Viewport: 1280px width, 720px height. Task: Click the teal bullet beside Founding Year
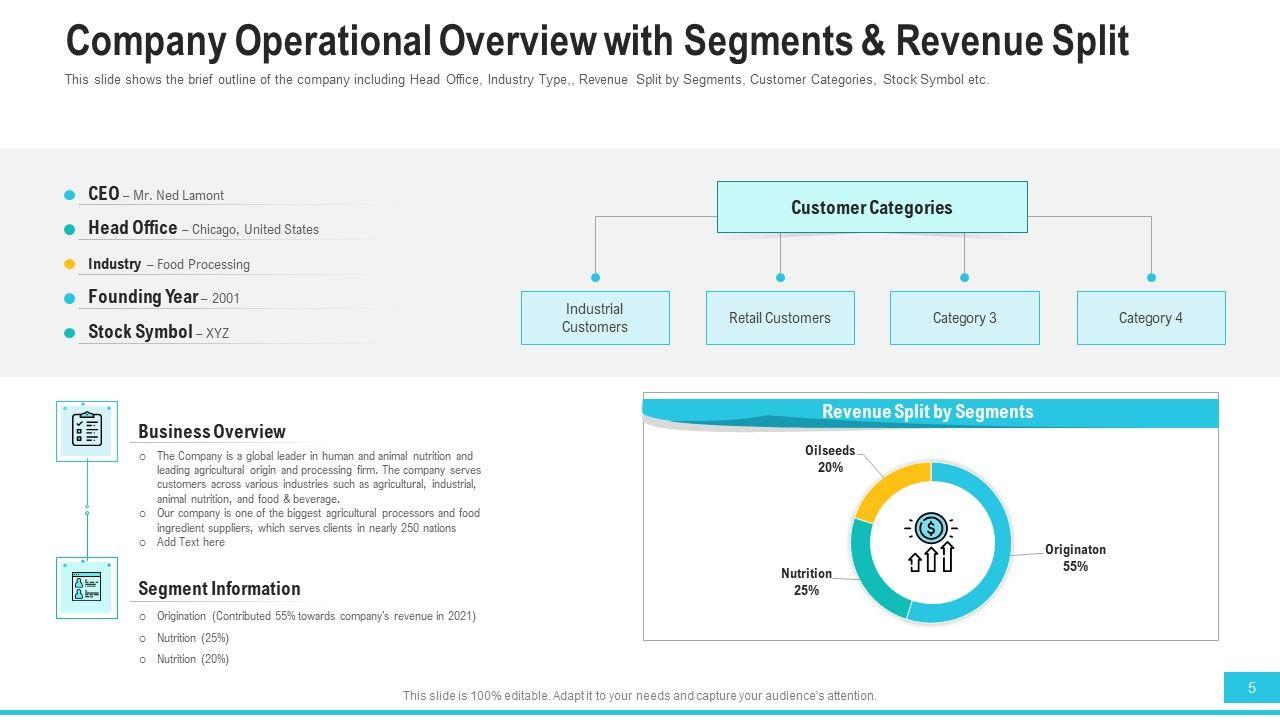tap(70, 298)
